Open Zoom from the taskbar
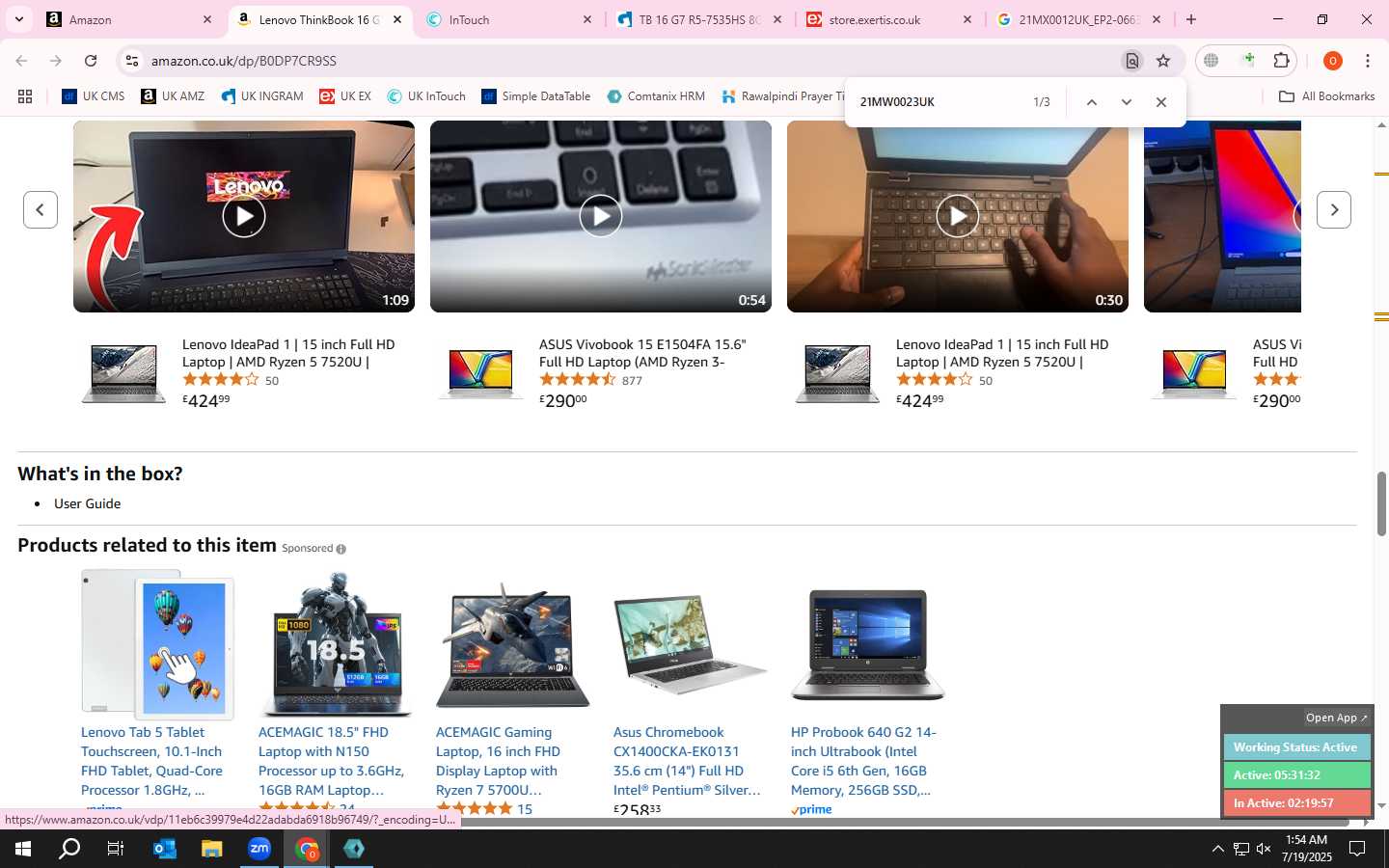 (x=259, y=849)
